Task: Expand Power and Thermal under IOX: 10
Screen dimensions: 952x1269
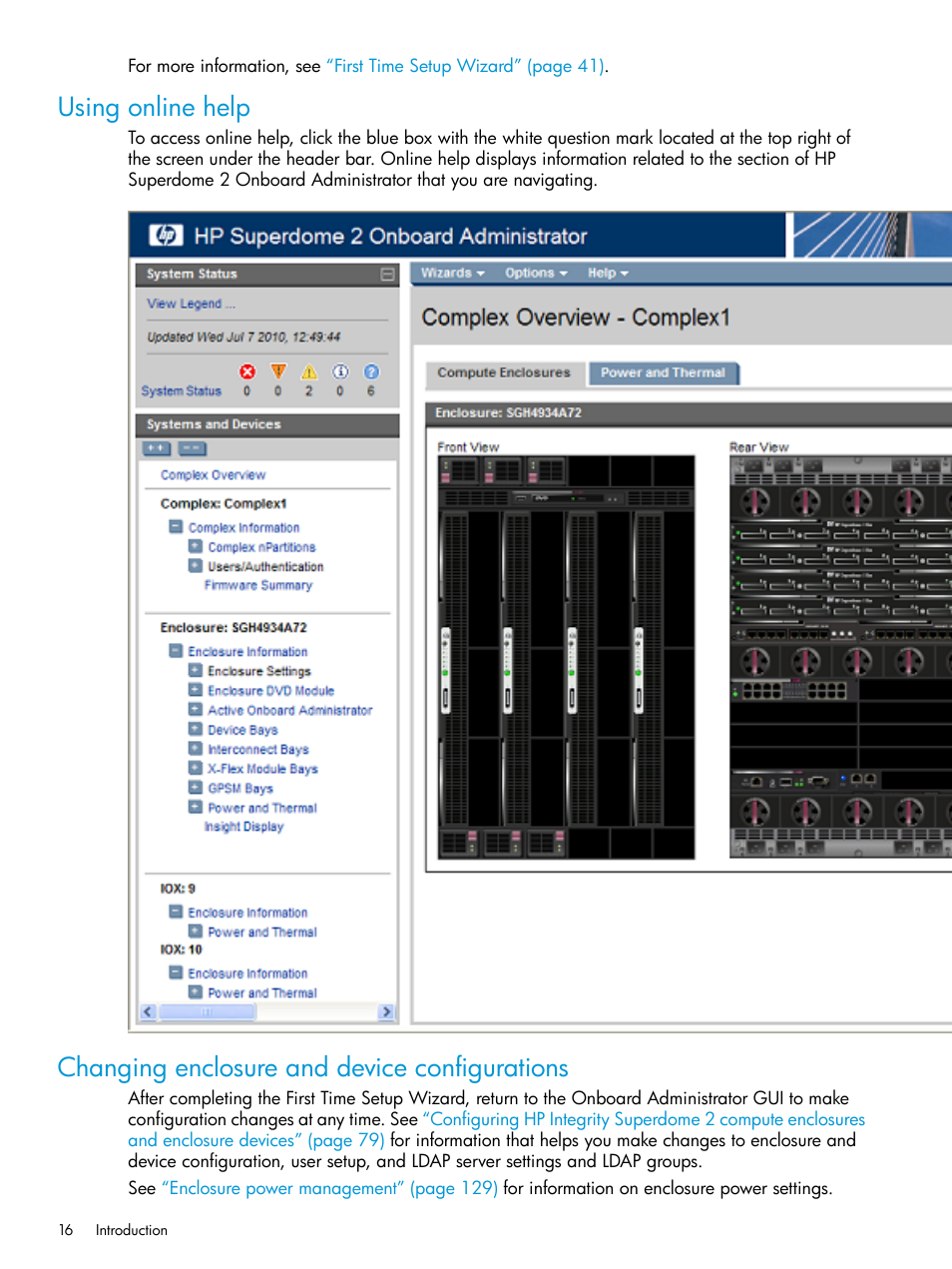Action: click(x=196, y=992)
